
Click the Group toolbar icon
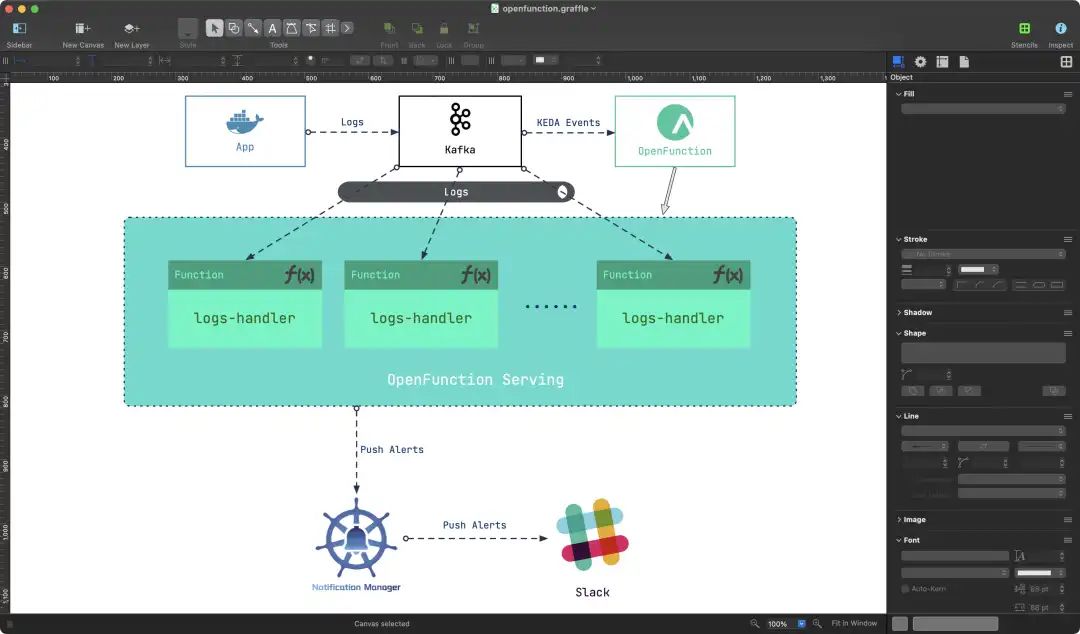(473, 28)
